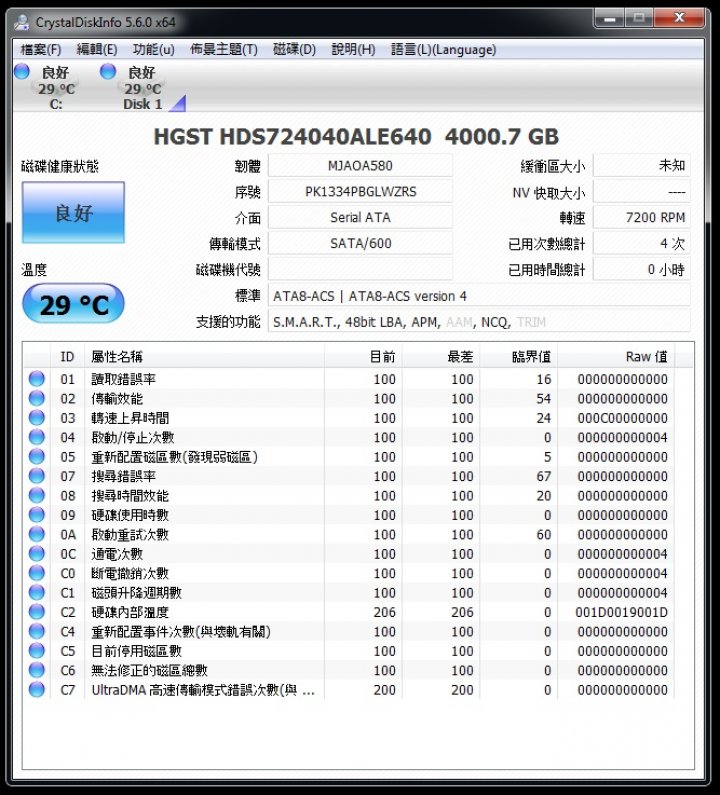Viewport: 720px width, 795px height.
Task: Click the serial number field PK1334PBGLWZRS
Action: (360, 192)
